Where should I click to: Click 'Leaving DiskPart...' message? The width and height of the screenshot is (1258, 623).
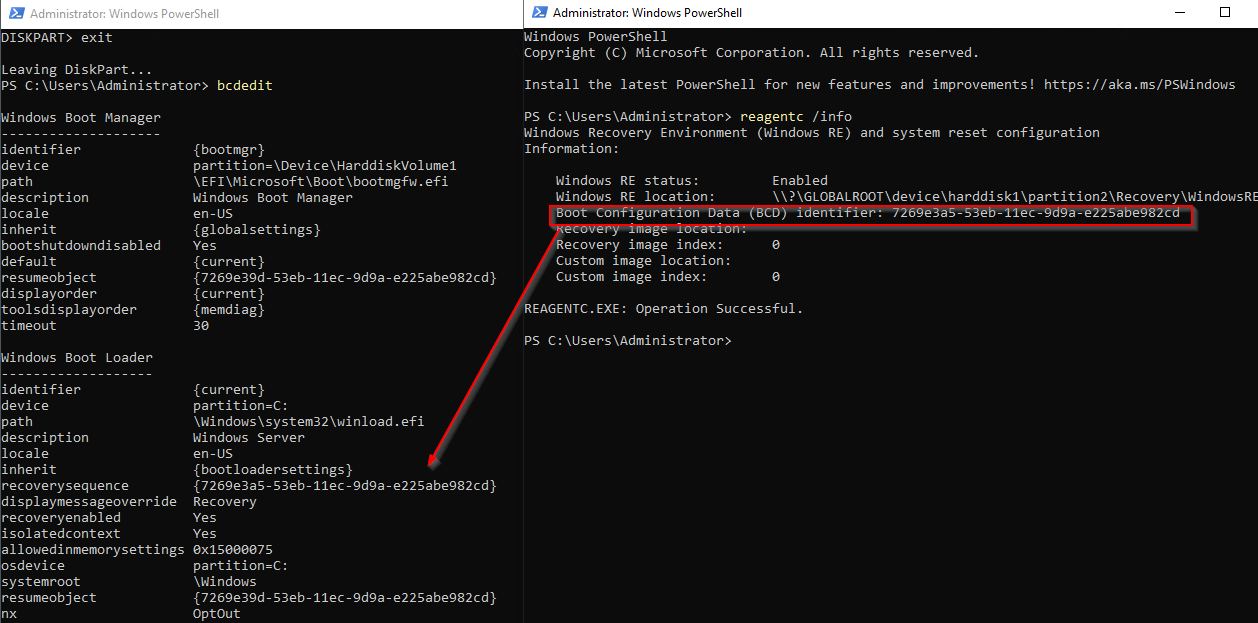point(77,70)
